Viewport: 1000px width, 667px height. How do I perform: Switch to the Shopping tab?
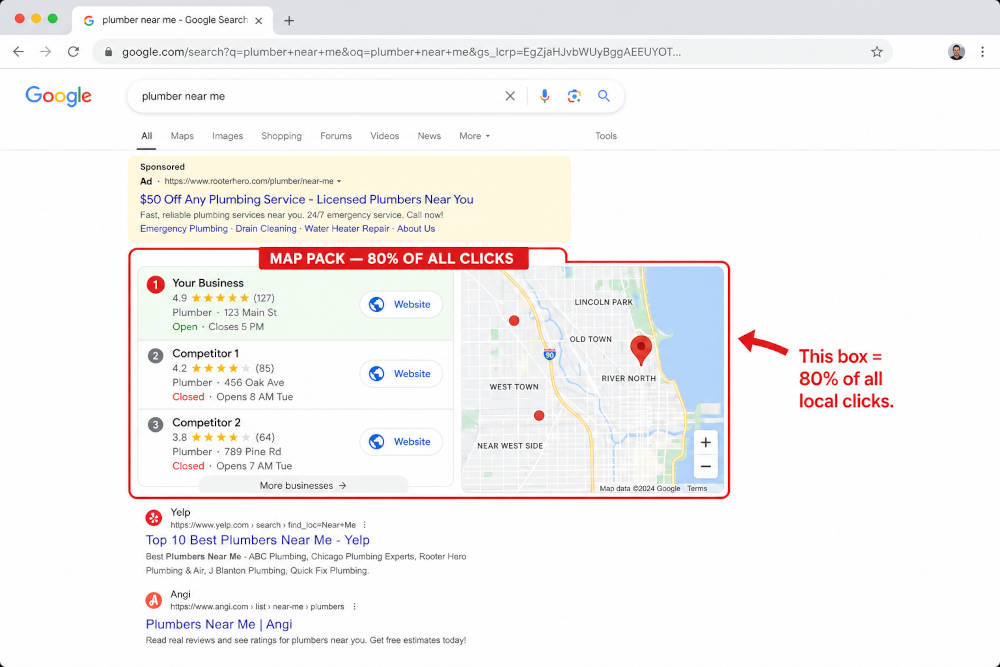[x=281, y=136]
